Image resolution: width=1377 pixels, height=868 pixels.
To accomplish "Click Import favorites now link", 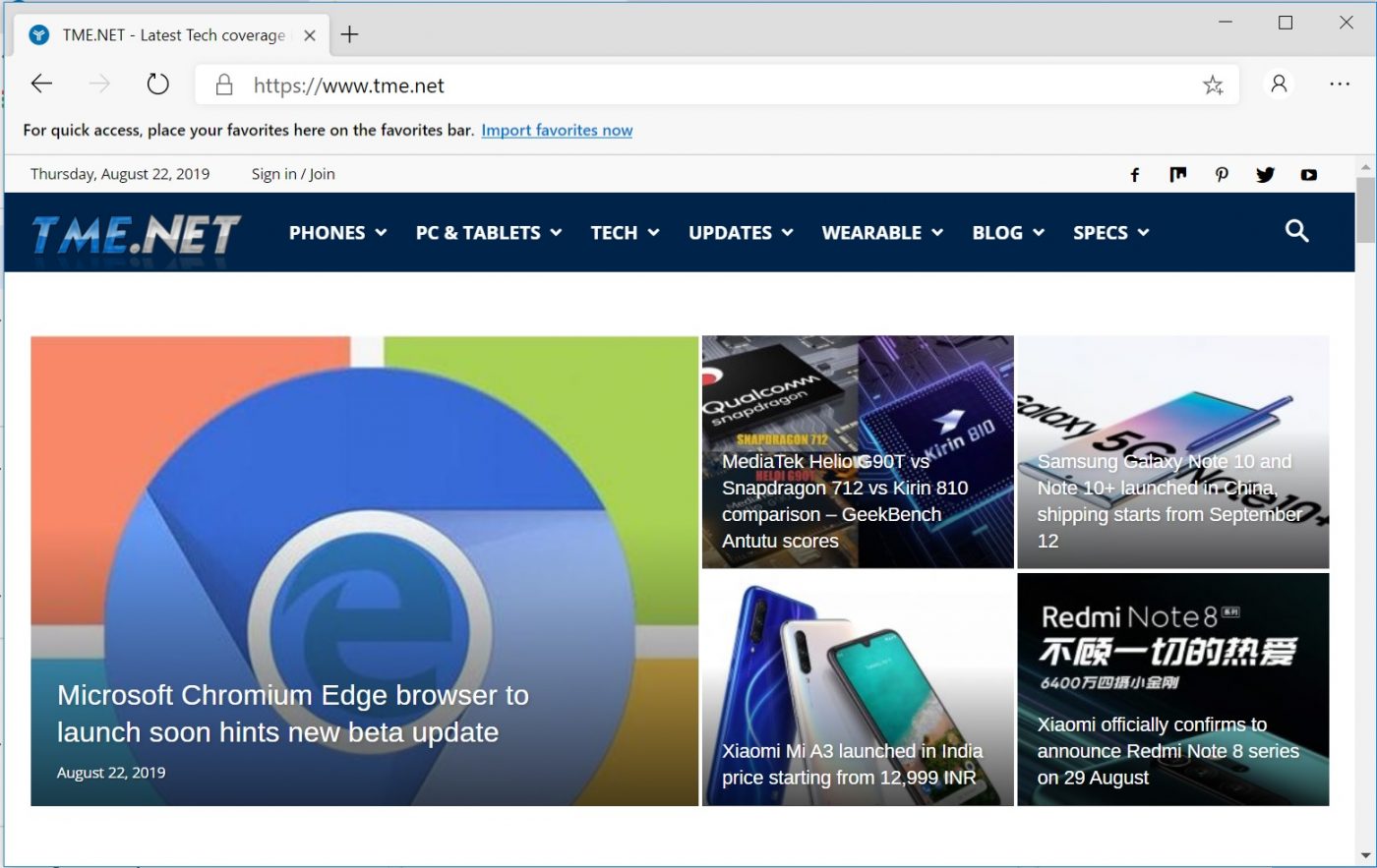I will 557,130.
